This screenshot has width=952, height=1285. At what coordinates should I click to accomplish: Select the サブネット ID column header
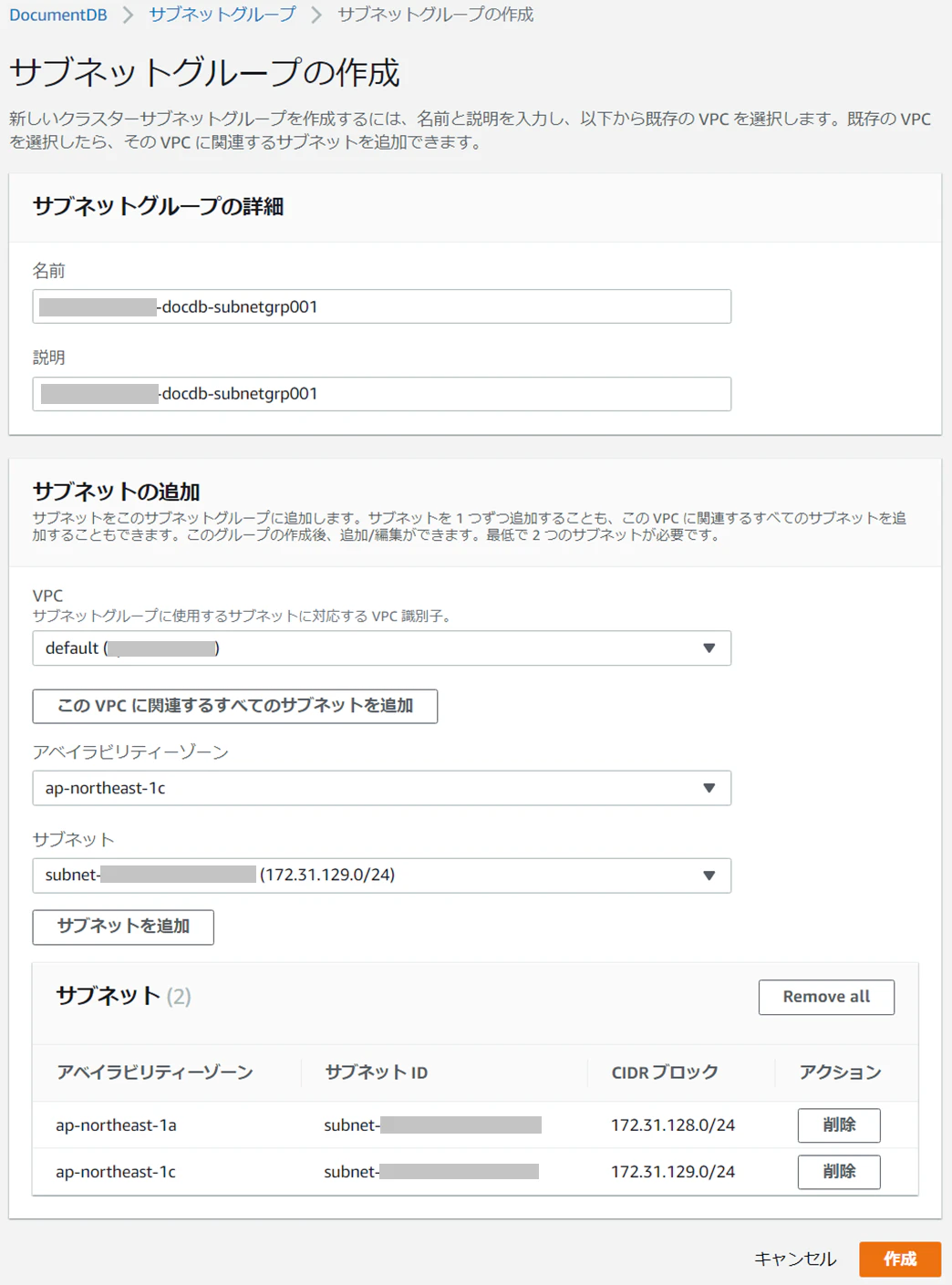[377, 1073]
